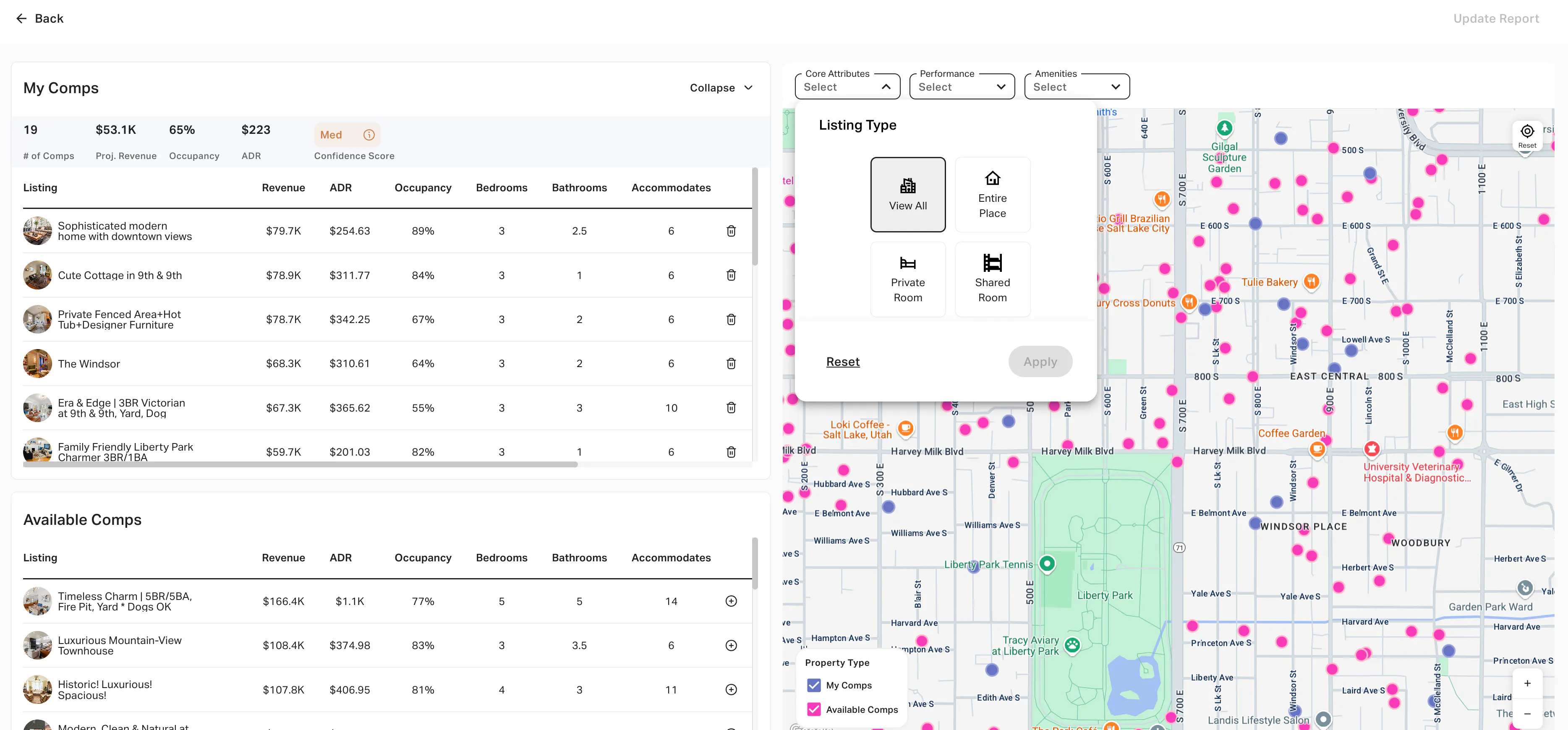Apply the Listing Type filter
Viewport: 1568px width, 730px height.
tap(1040, 362)
